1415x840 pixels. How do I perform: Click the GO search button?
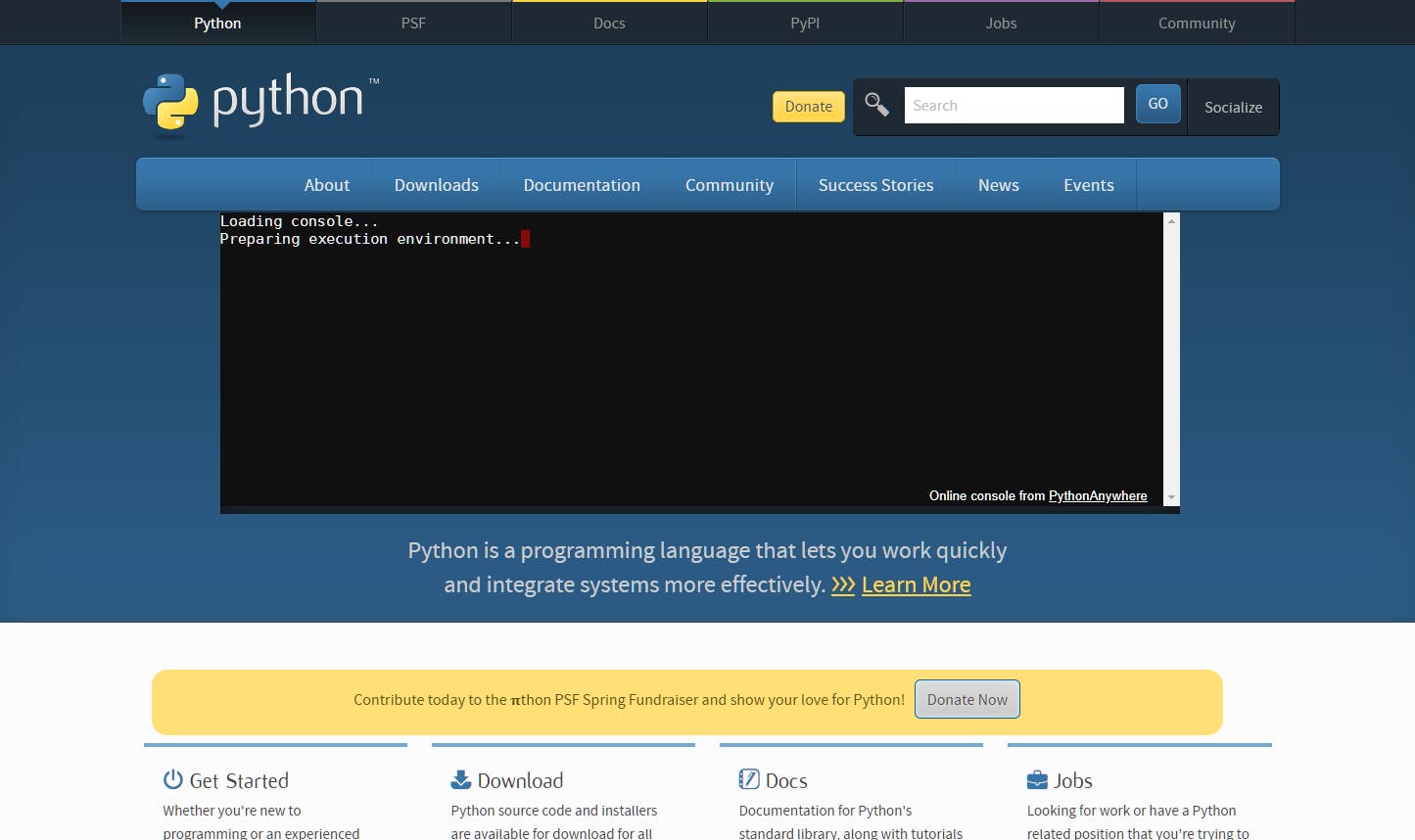click(1158, 104)
